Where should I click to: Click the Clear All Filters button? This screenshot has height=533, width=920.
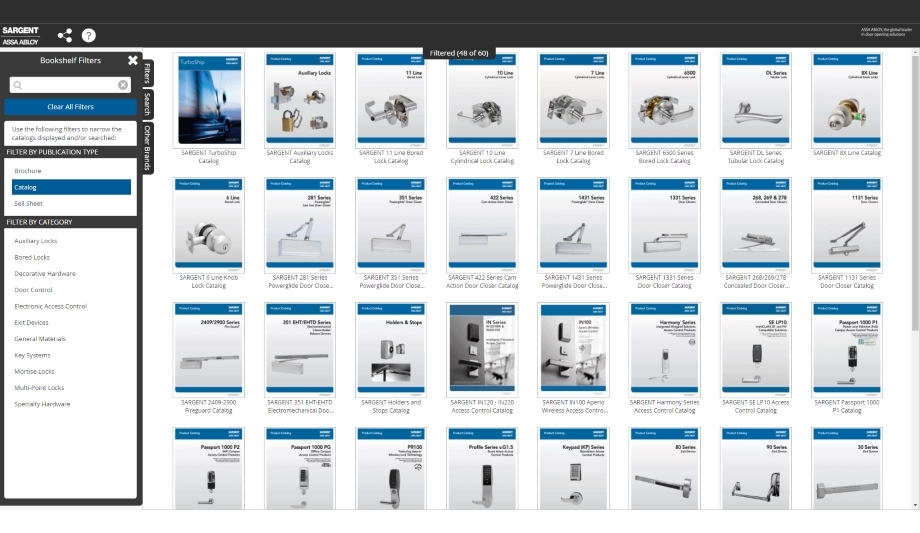pyautogui.click(x=70, y=107)
